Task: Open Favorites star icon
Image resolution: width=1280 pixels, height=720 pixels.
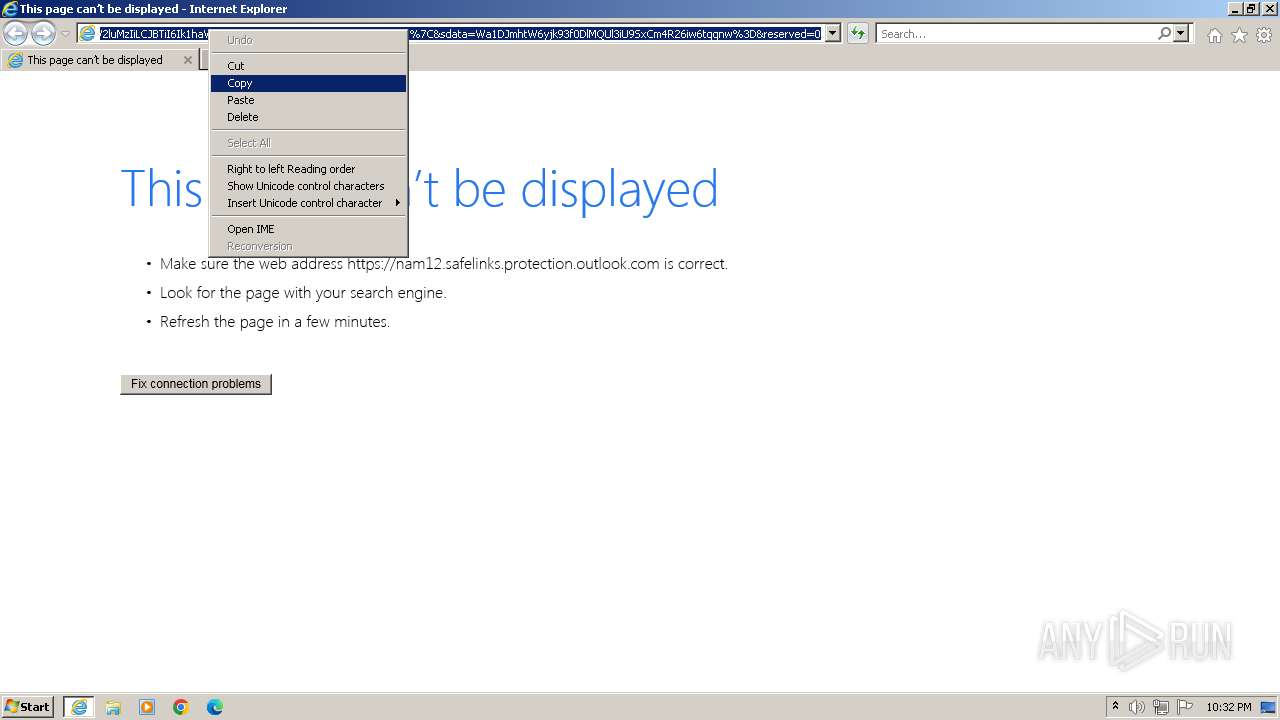Action: pos(1239,35)
